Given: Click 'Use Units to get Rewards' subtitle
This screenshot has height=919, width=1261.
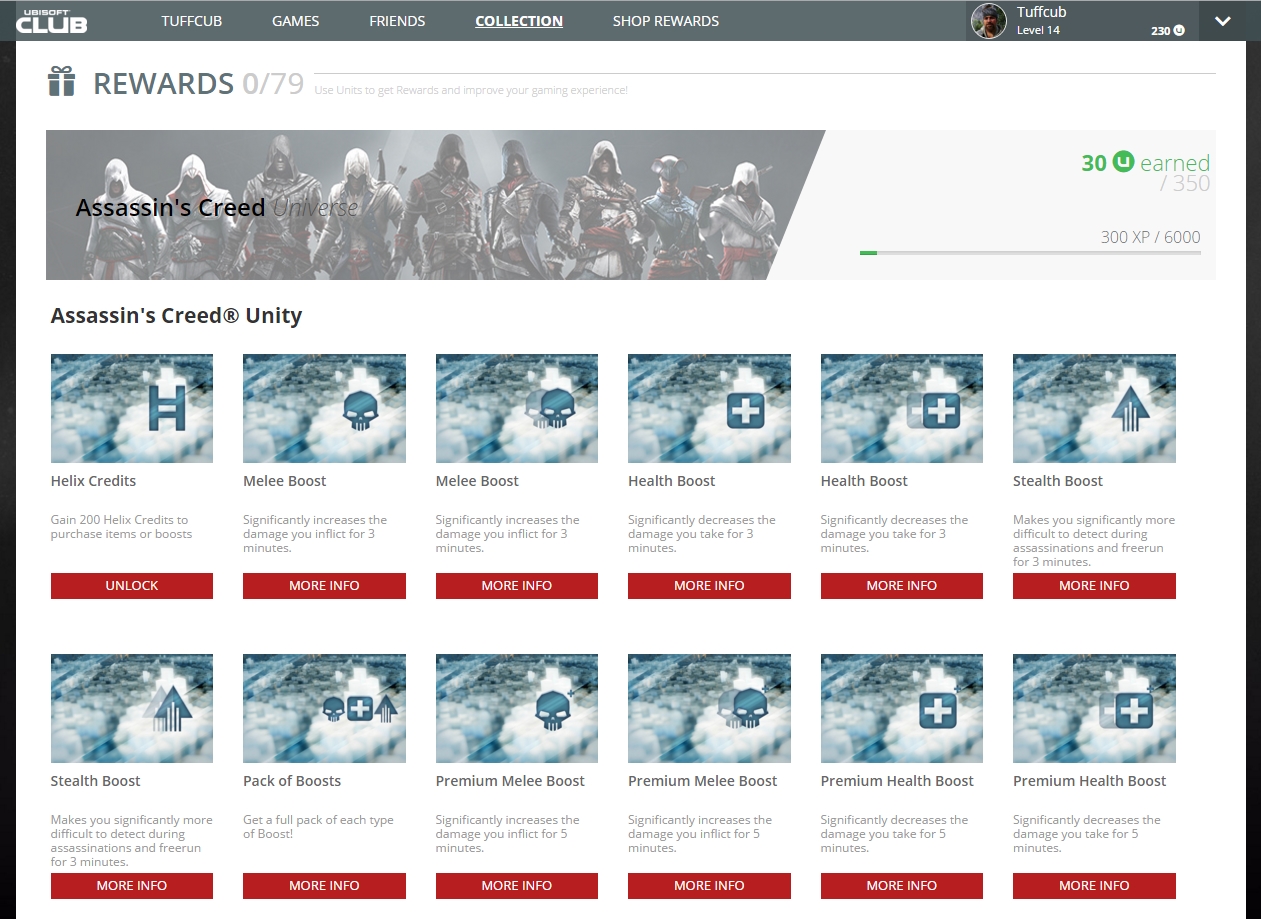Looking at the screenshot, I should click(471, 90).
